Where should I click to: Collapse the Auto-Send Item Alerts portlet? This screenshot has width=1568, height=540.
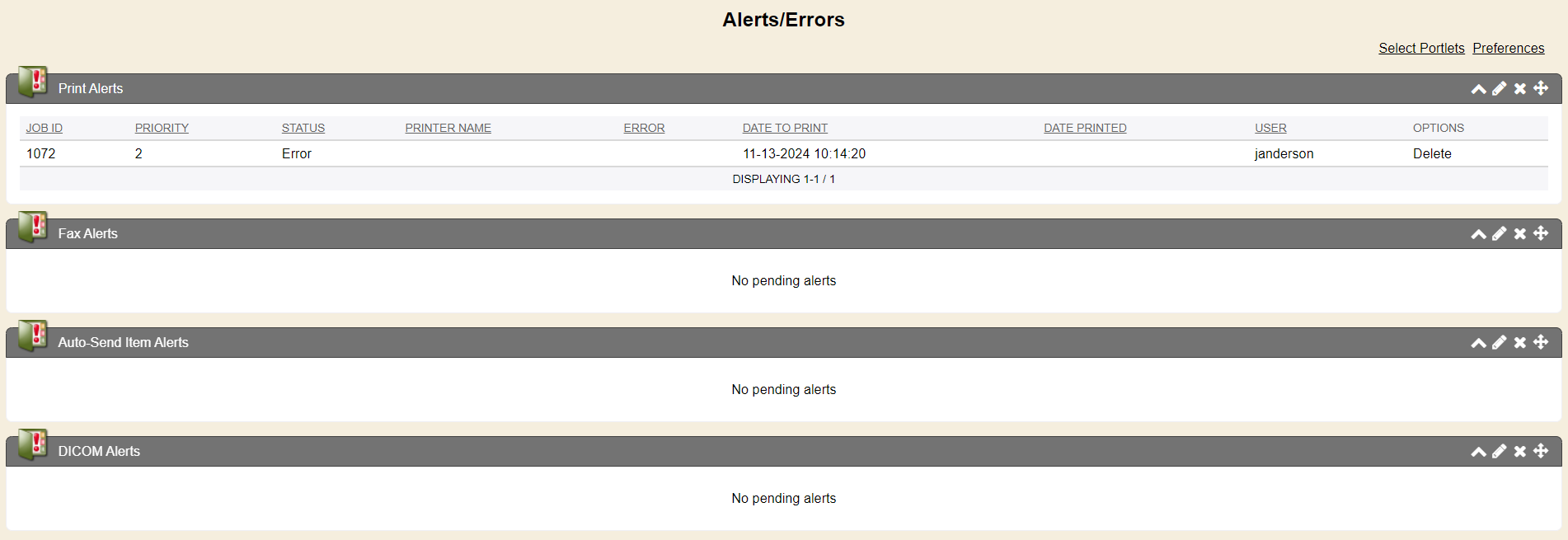point(1478,343)
